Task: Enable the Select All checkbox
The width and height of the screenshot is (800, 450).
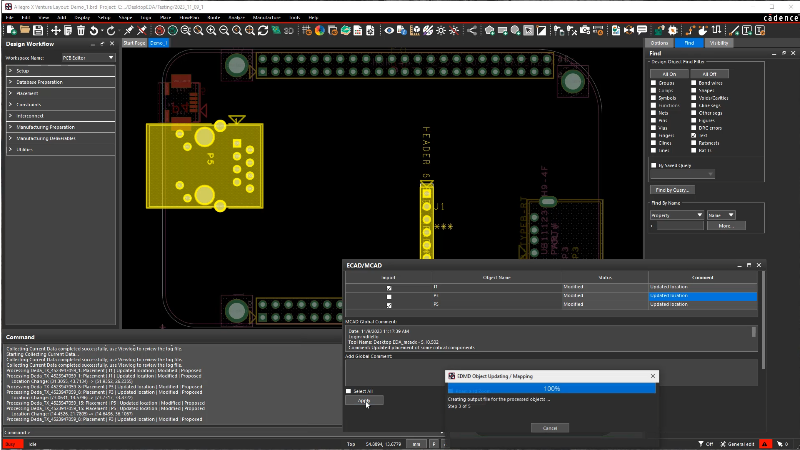Action: (x=348, y=391)
